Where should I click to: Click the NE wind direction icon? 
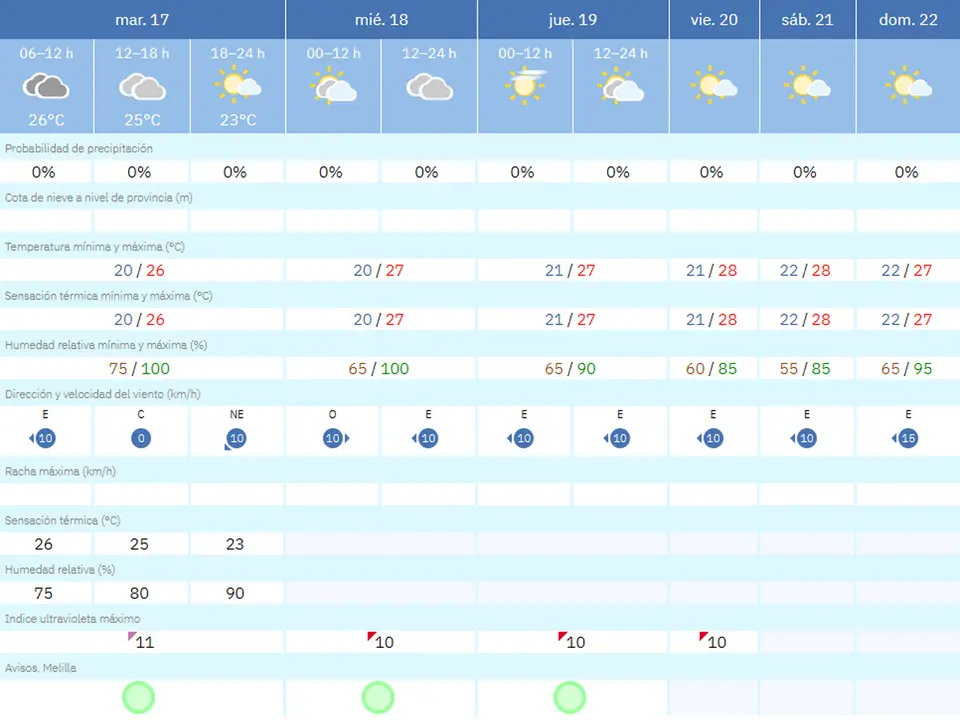click(236, 440)
